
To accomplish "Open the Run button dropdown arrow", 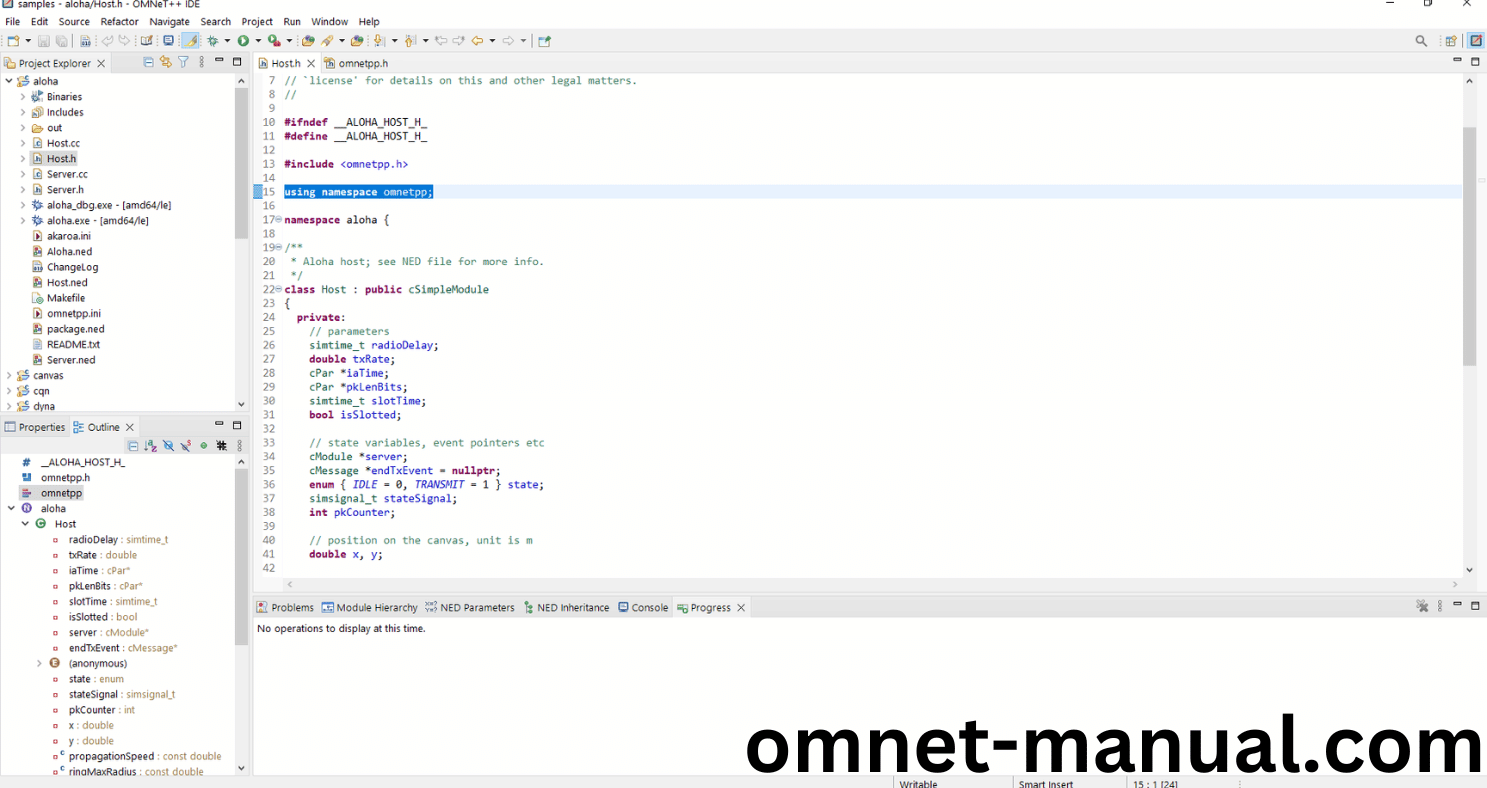I will coord(257,41).
